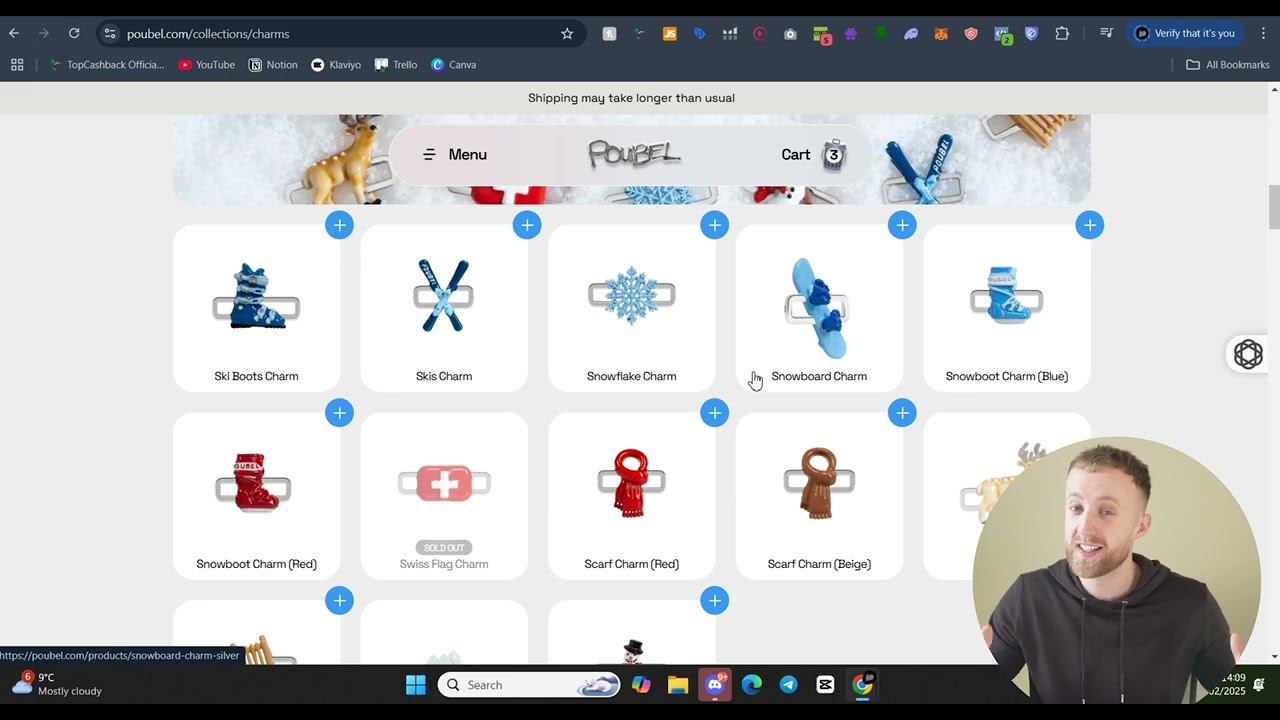Viewport: 1280px width, 720px height.
Task: Open the media control icon in the toolbar
Action: 1106,33
